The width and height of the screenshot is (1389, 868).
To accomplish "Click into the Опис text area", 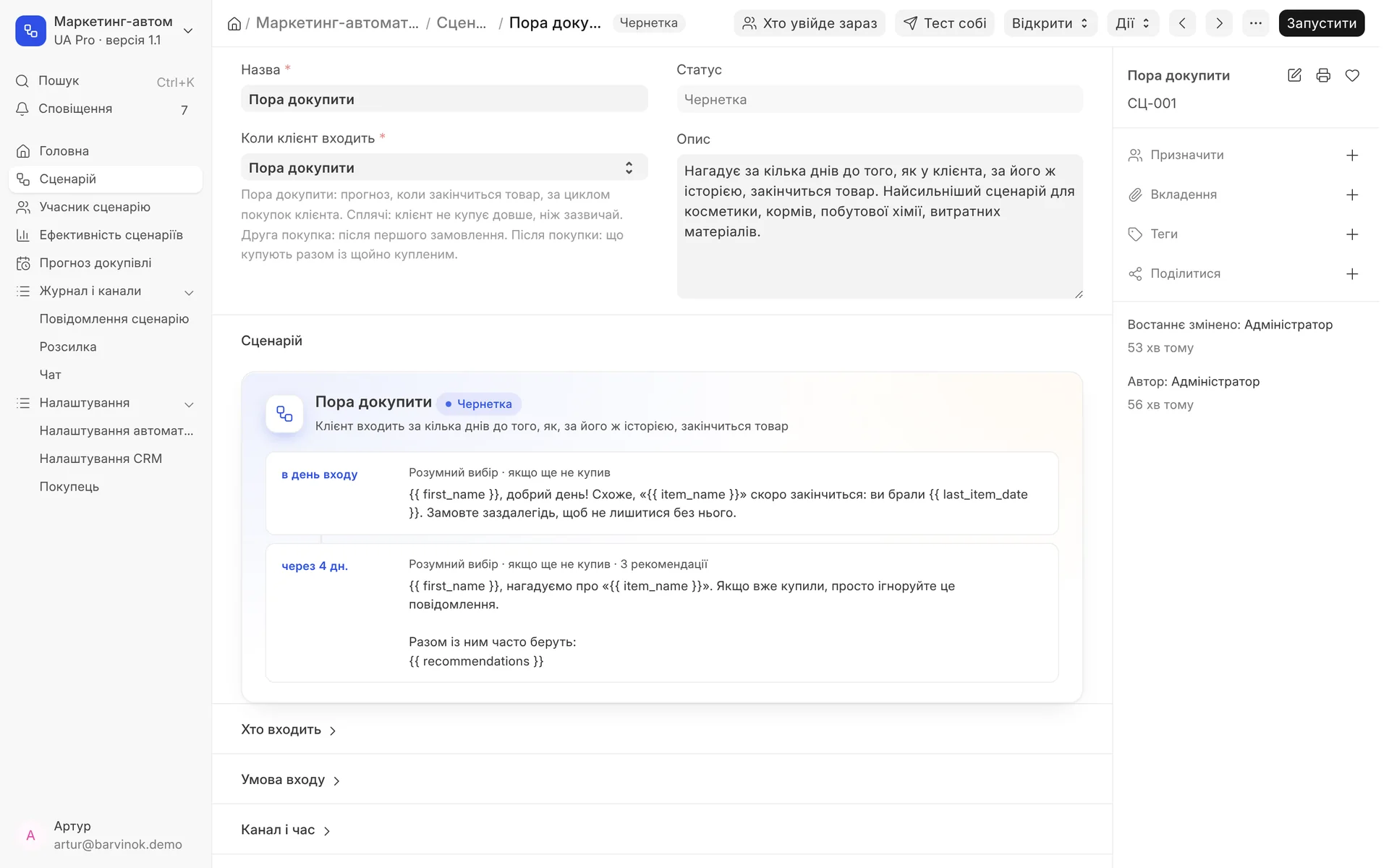I will [x=880, y=226].
